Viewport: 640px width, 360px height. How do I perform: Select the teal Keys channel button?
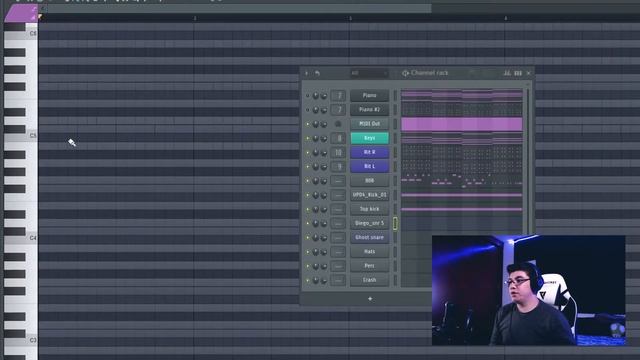[369, 138]
